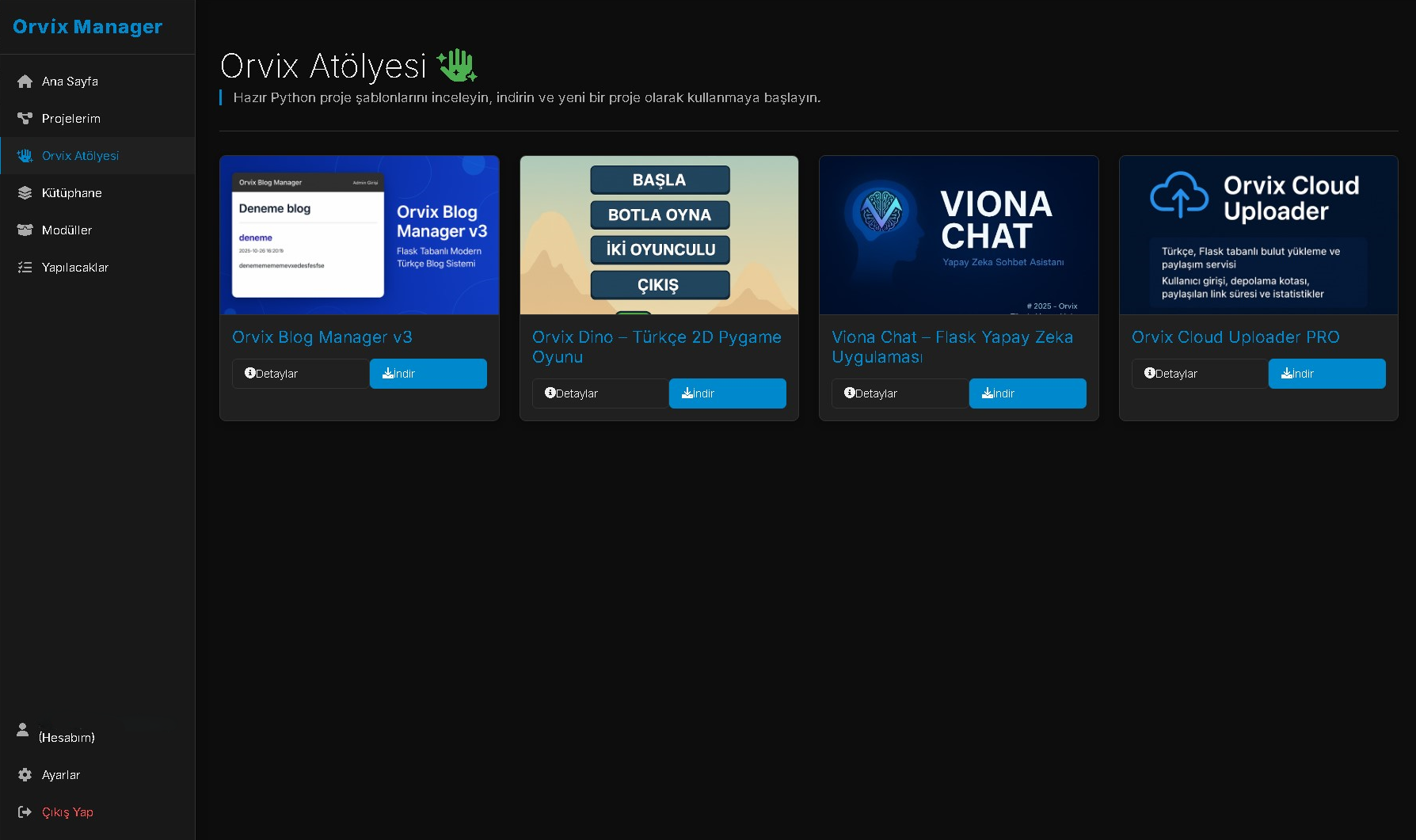This screenshot has width=1416, height=840.
Task: Open the Orvix Blog Manager v3 title link
Action: [322, 337]
